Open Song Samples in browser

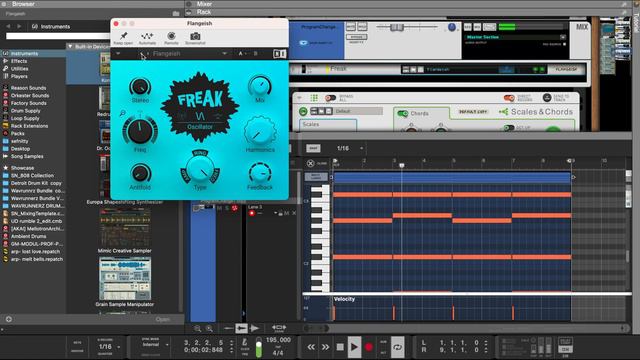(x=27, y=156)
